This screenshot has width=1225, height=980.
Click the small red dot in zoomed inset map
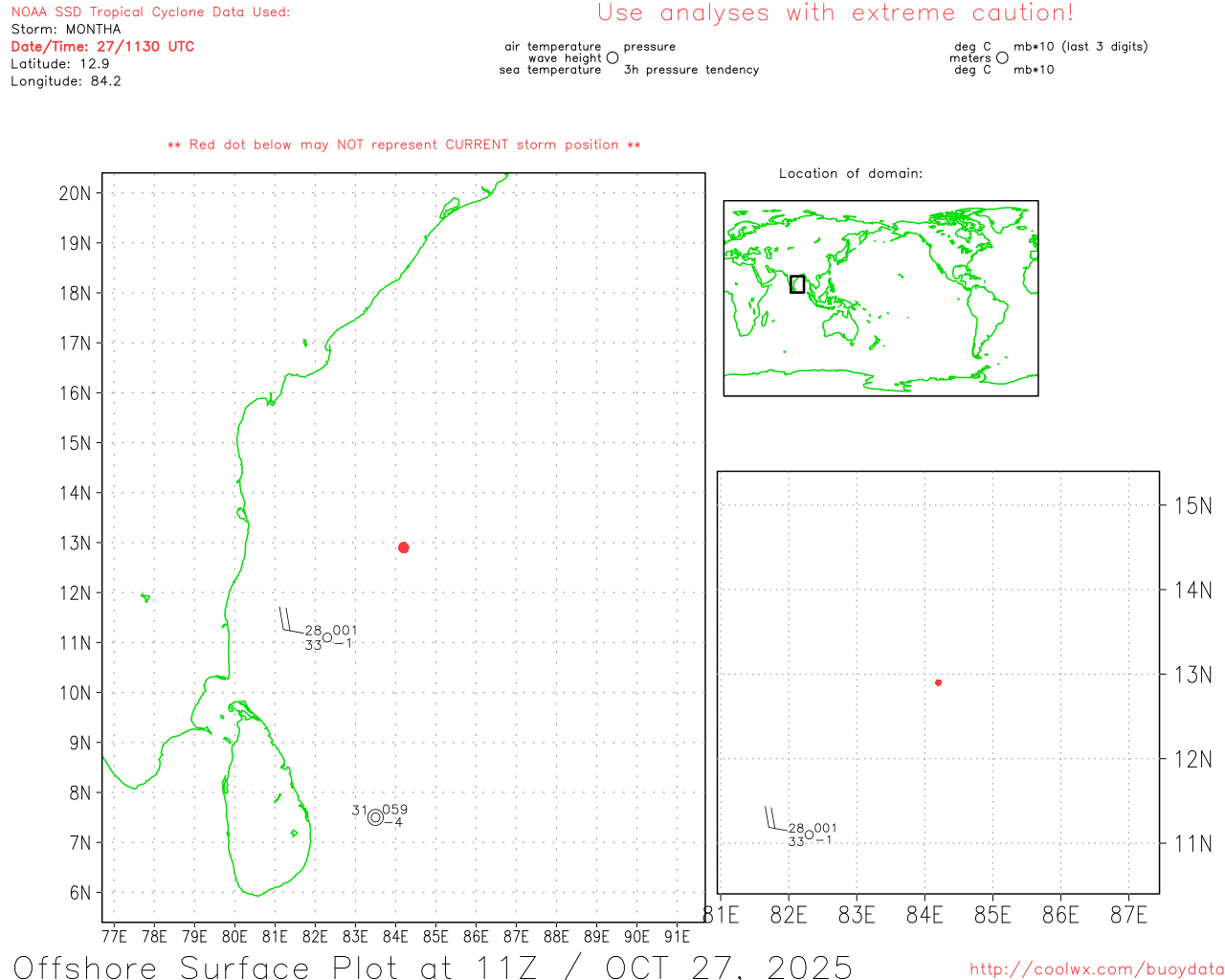[939, 682]
